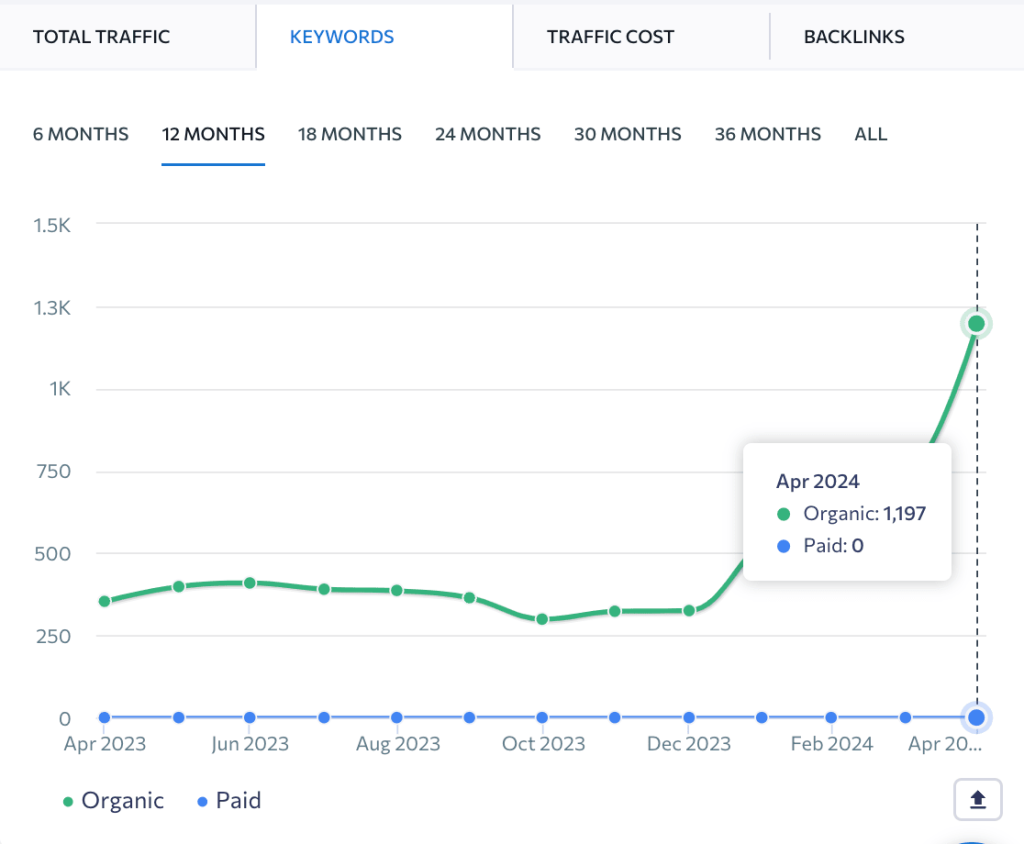Open the Traffic Cost tab
1024x844 pixels.
pyautogui.click(x=610, y=37)
